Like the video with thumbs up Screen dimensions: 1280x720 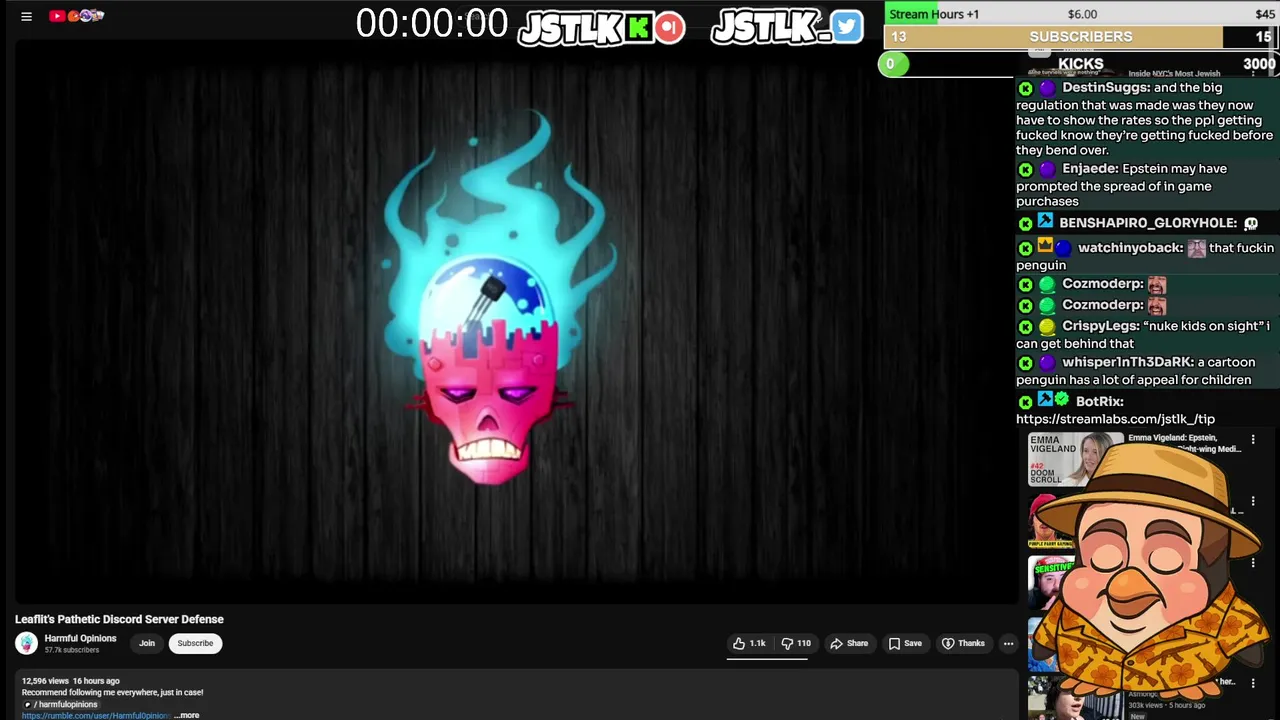click(x=750, y=643)
